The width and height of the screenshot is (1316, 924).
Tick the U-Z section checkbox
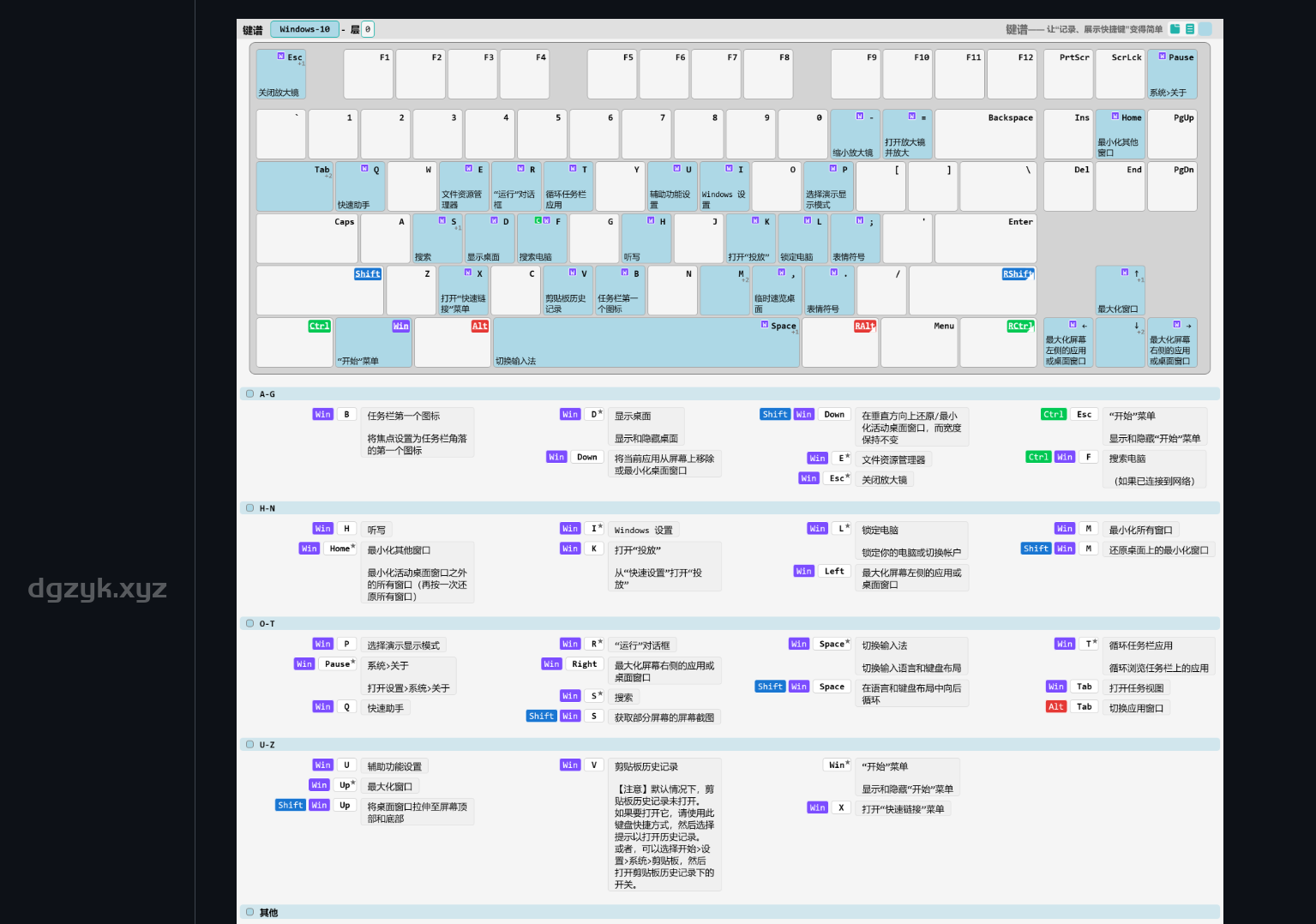pos(250,745)
